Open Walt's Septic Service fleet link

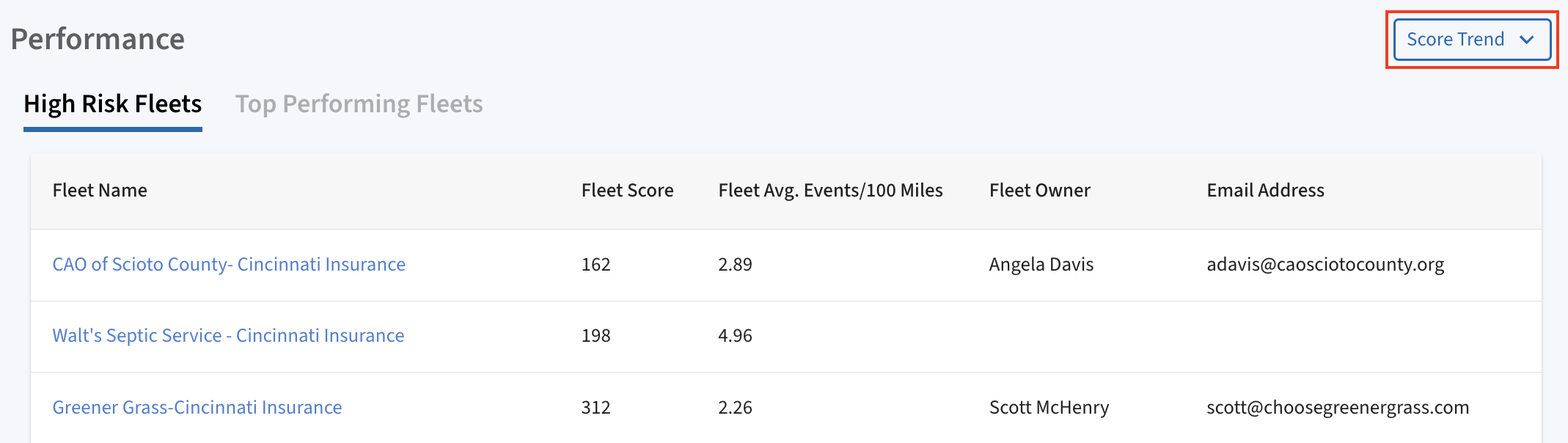coord(228,335)
